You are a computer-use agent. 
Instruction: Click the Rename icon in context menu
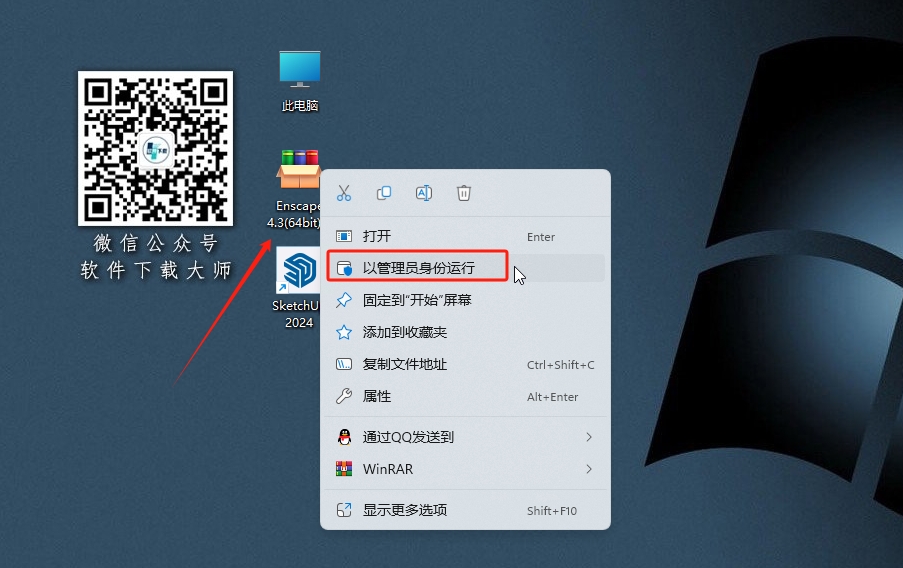[x=424, y=193]
